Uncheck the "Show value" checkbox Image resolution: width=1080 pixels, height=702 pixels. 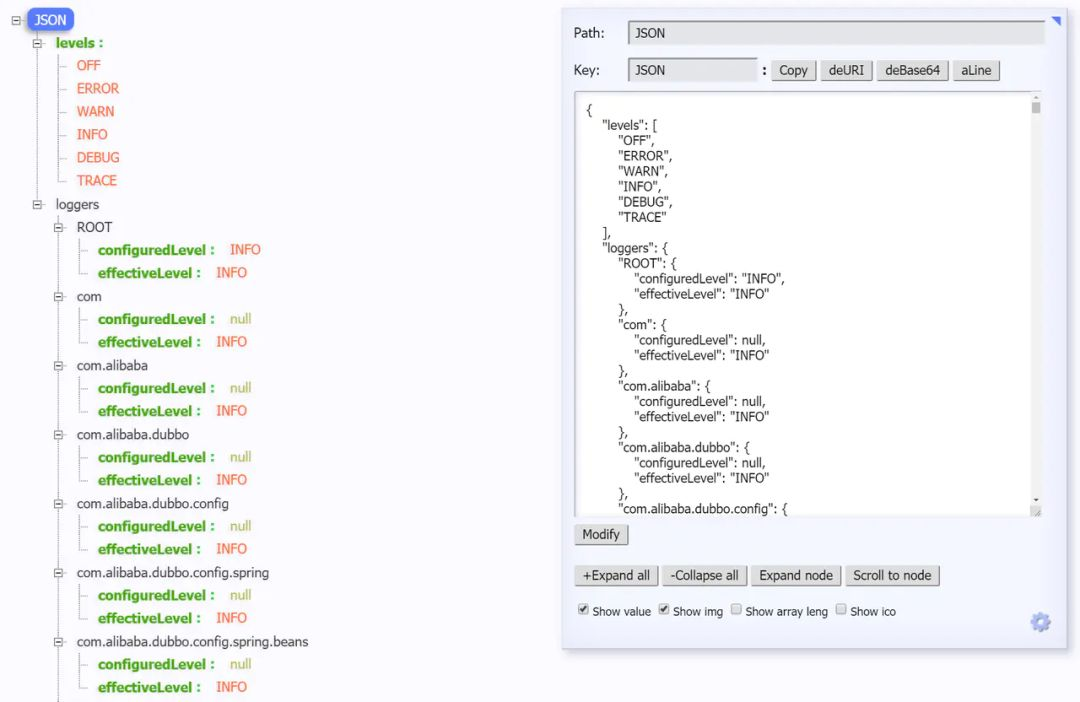coord(583,610)
